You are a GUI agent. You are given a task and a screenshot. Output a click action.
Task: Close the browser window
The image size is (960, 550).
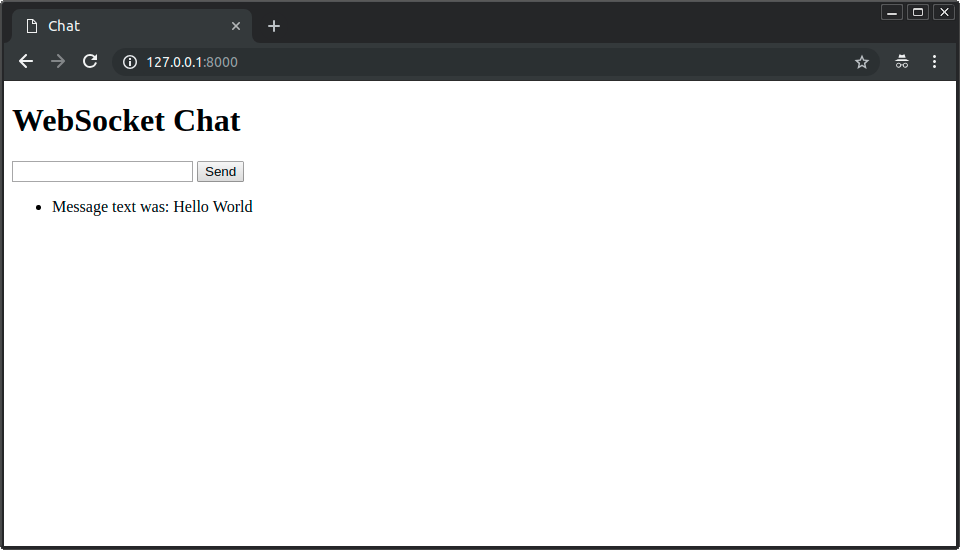pyautogui.click(x=944, y=12)
